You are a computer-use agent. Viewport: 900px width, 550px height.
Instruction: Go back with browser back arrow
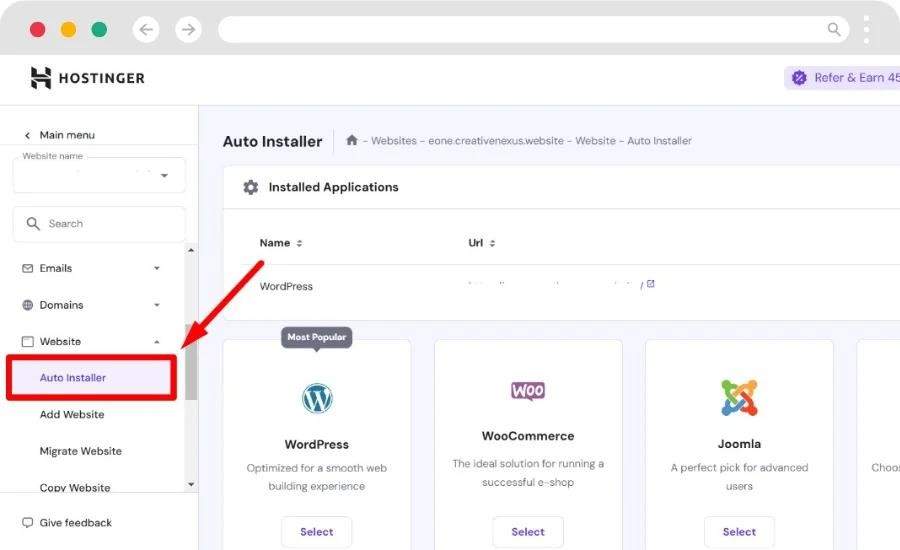146,29
